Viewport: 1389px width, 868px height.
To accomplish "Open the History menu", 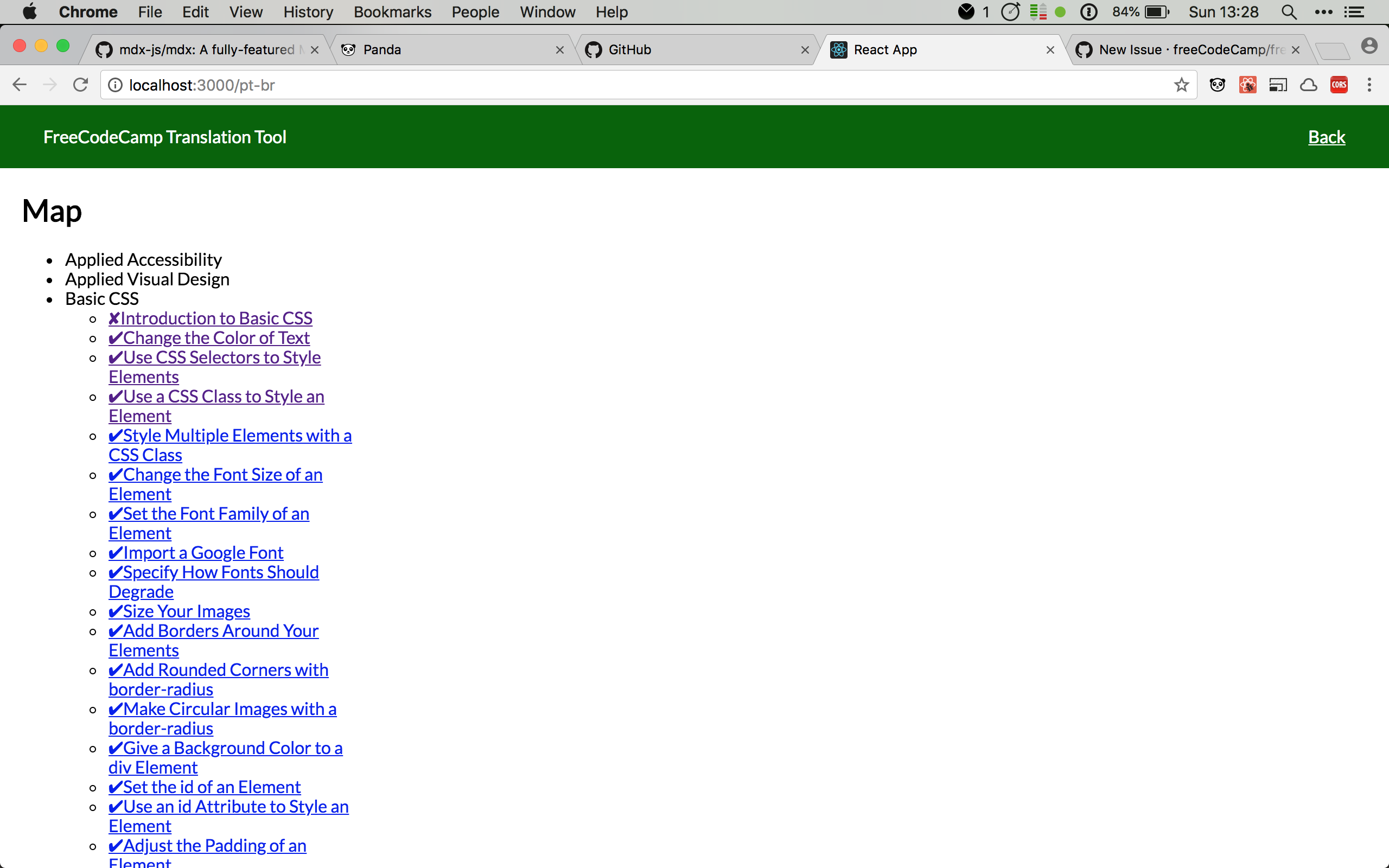I will click(308, 12).
